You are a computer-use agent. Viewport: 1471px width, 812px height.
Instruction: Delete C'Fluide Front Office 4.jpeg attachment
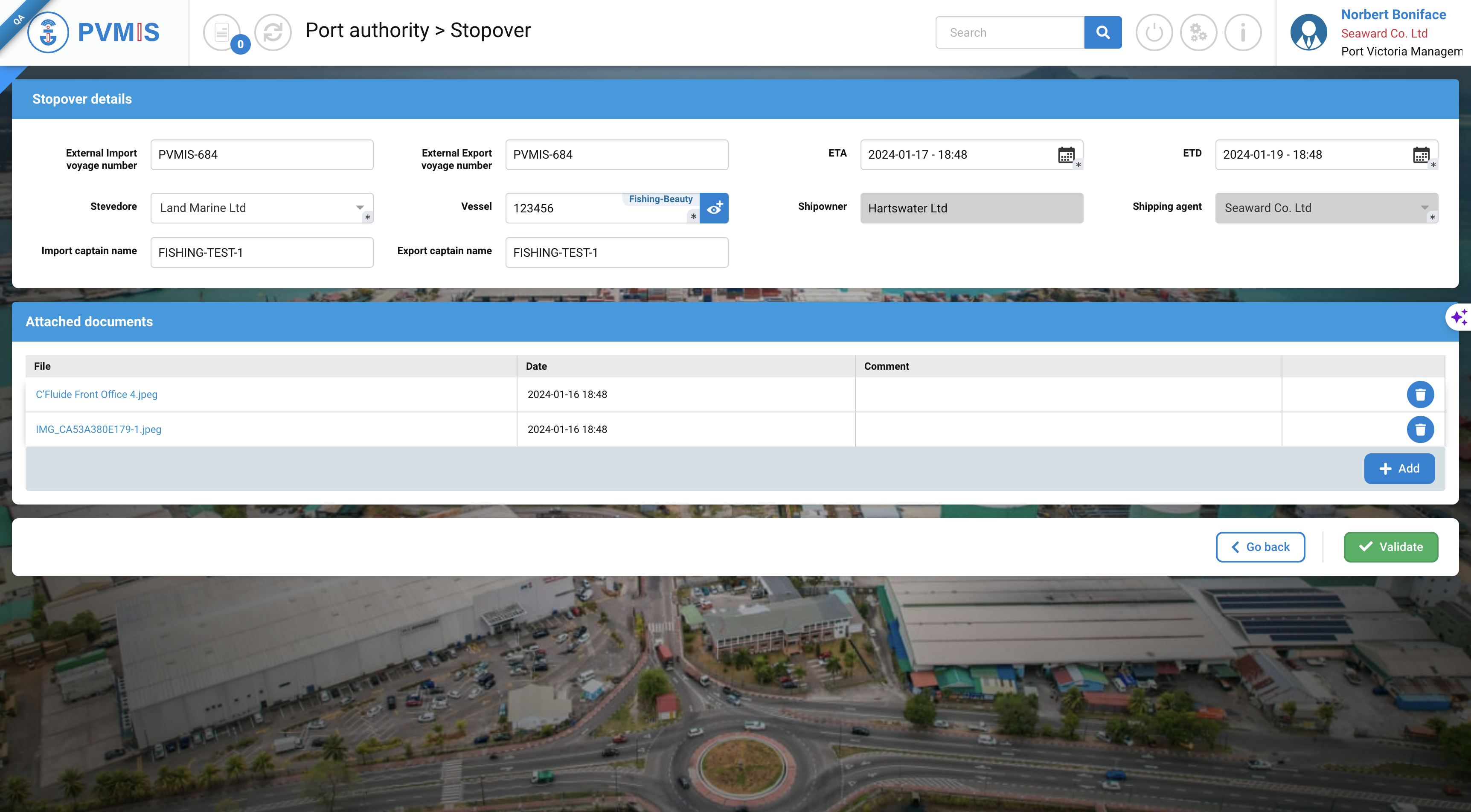click(1420, 394)
